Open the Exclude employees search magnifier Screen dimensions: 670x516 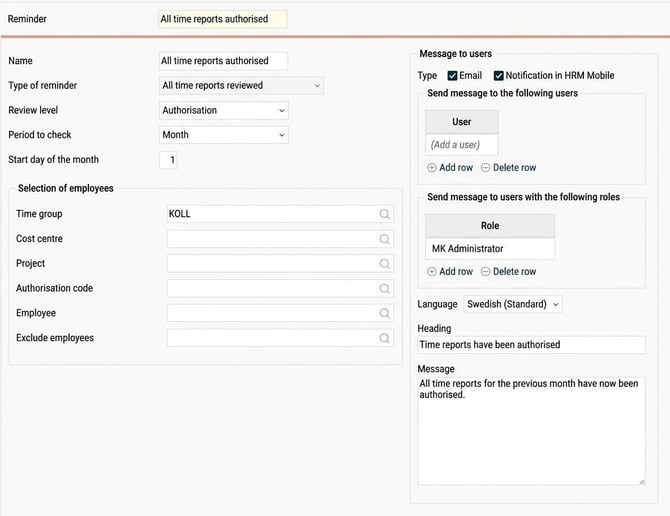[384, 338]
